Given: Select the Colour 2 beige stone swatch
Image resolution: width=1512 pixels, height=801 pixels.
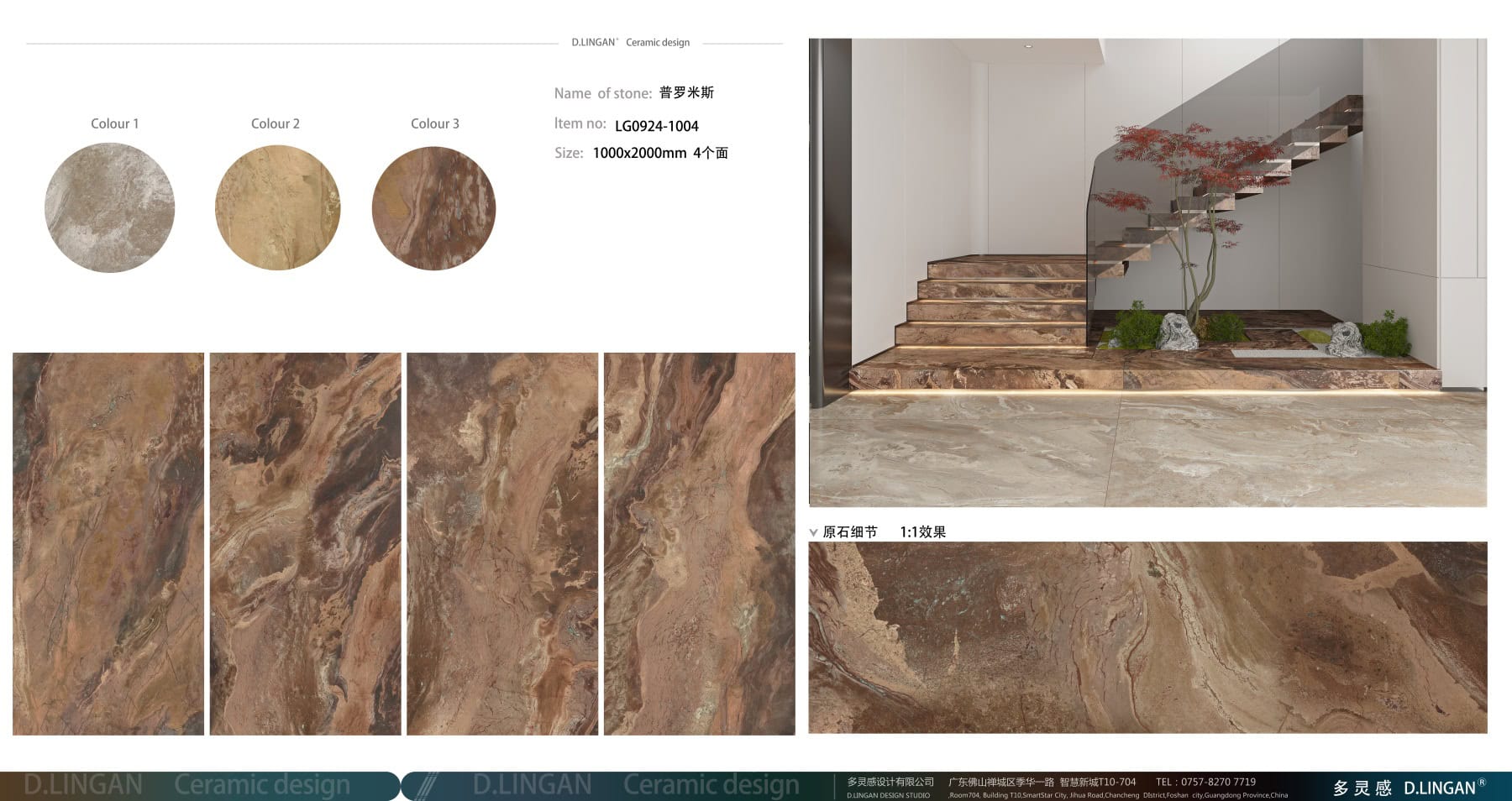Looking at the screenshot, I should (x=277, y=207).
